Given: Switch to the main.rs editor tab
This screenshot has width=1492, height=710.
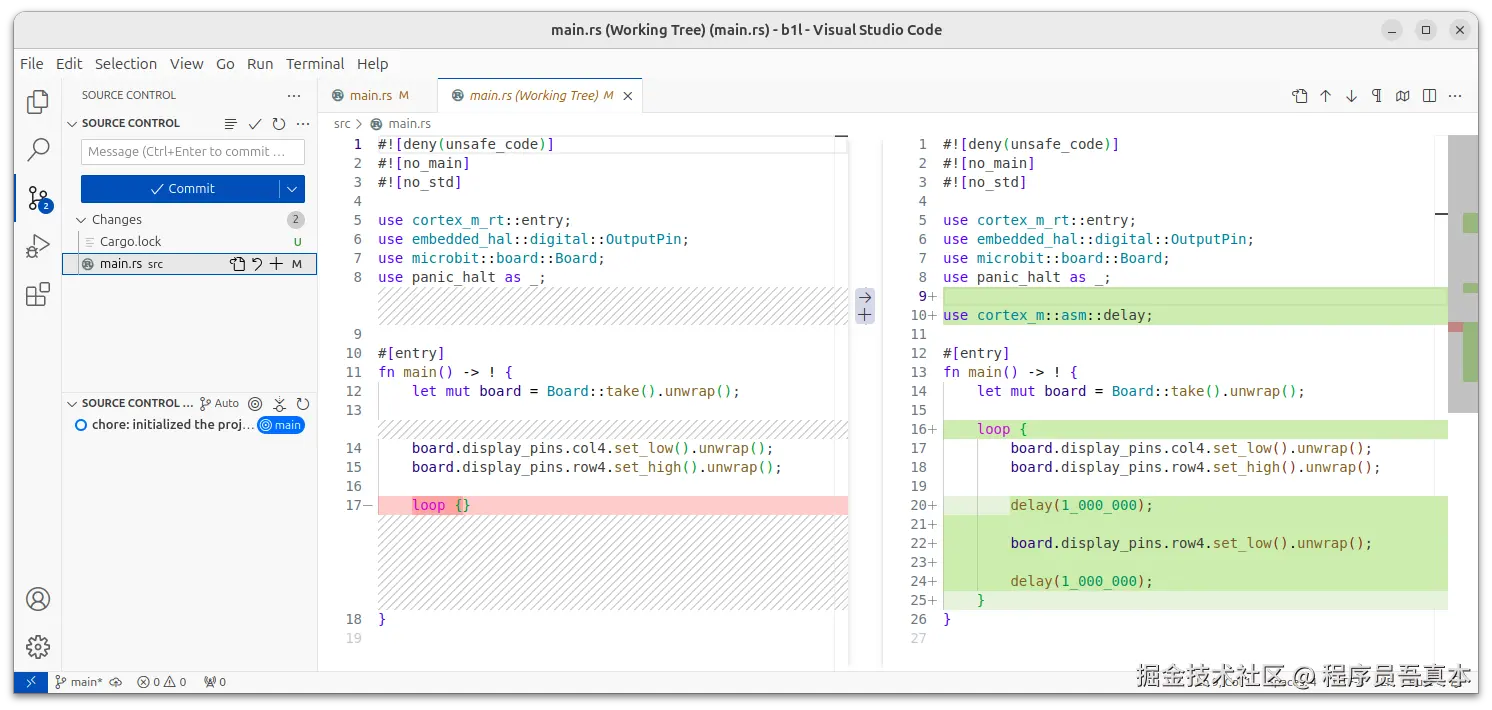Looking at the screenshot, I should click(x=378, y=96).
